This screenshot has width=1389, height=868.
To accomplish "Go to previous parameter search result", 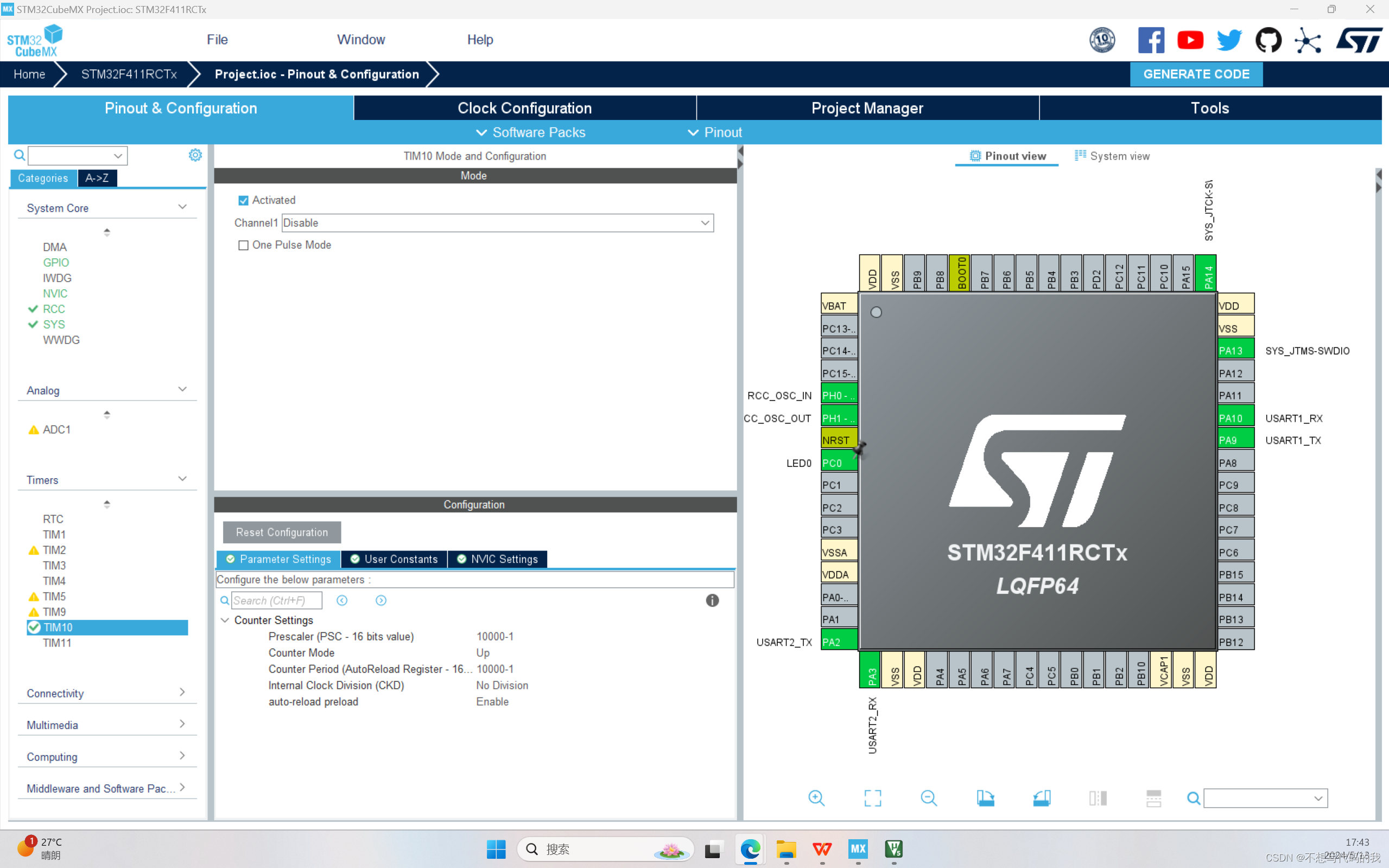I will click(x=342, y=600).
